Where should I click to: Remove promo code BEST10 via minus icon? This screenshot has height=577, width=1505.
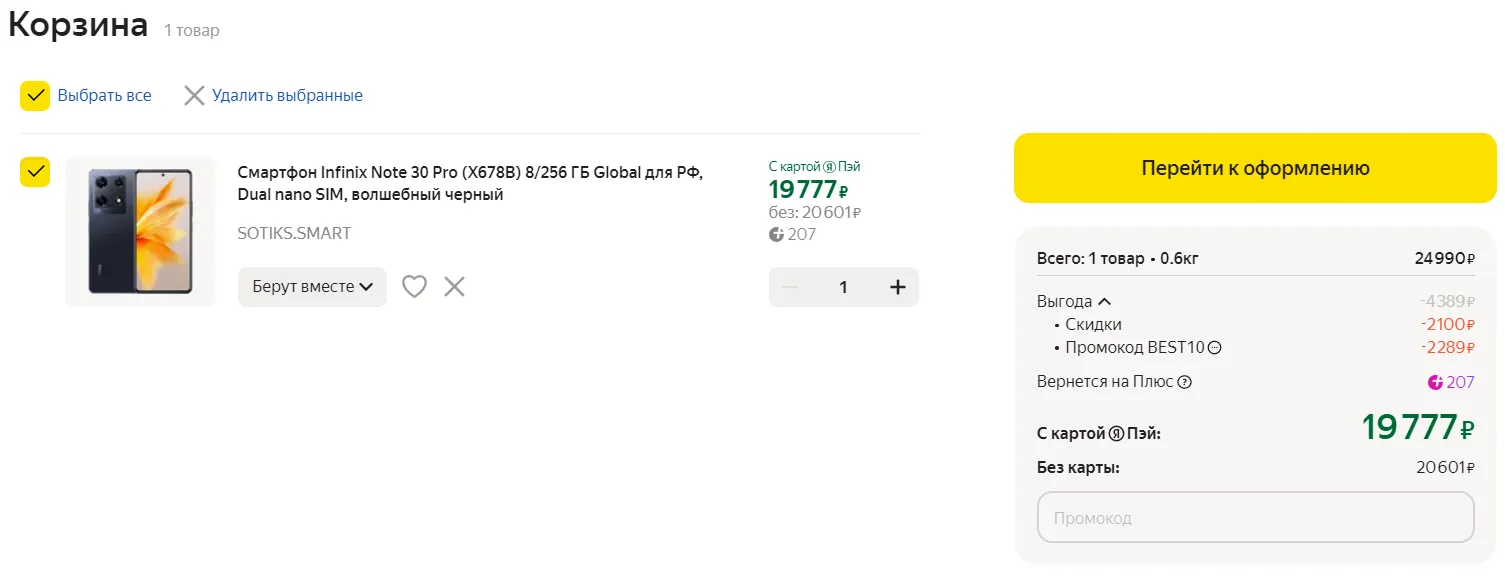(x=1215, y=348)
